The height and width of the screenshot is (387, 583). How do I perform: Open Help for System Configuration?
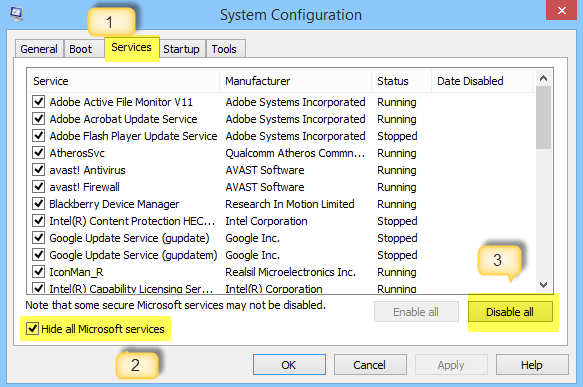tap(532, 365)
